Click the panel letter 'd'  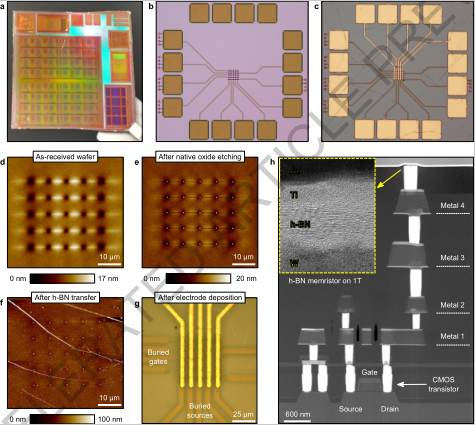[3, 162]
